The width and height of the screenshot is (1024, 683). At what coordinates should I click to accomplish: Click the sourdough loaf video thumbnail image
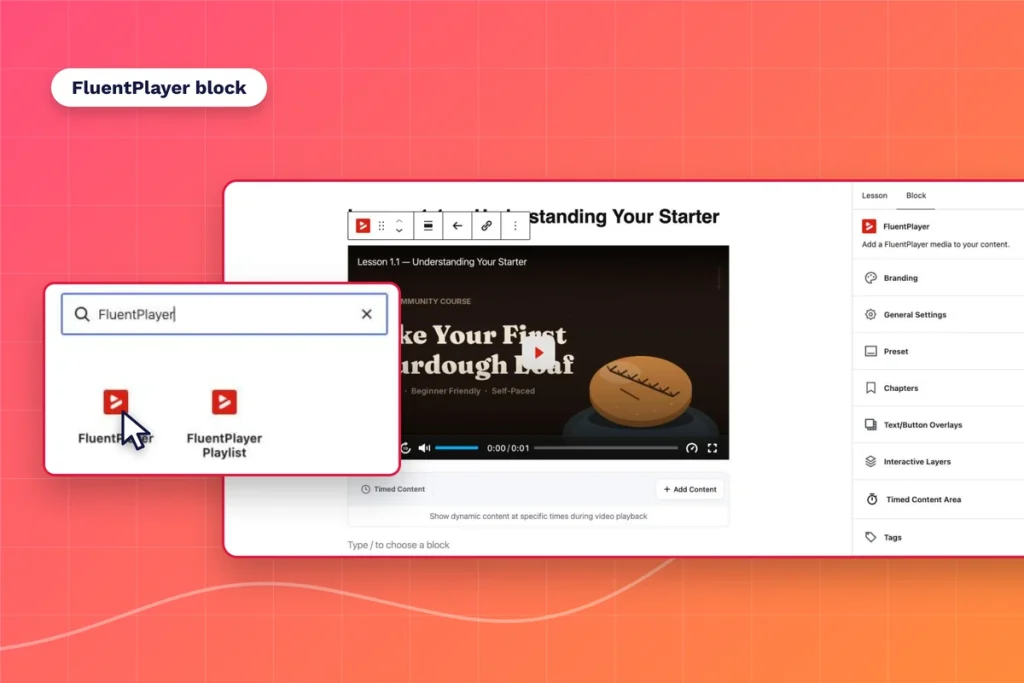[x=538, y=353]
